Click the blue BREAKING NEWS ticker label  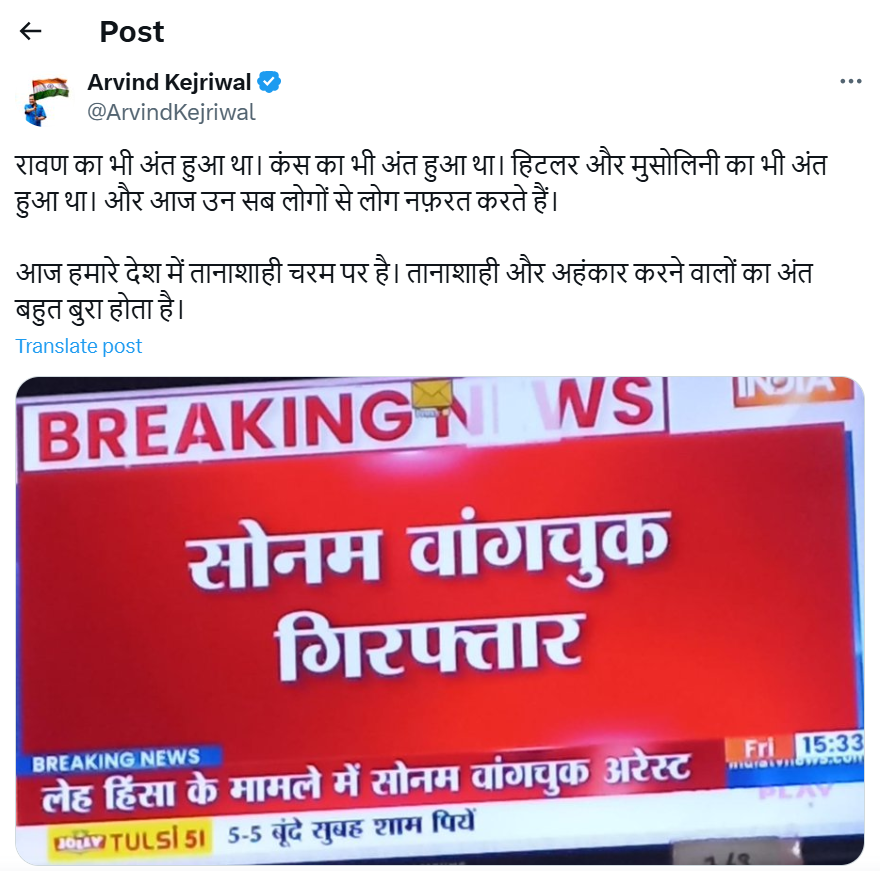(118, 760)
